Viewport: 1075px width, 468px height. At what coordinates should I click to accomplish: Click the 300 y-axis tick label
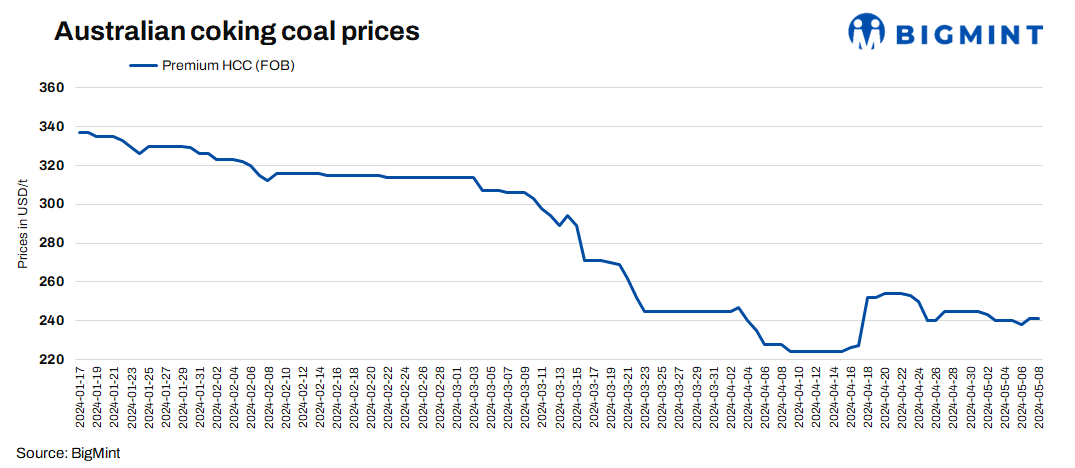coord(53,204)
